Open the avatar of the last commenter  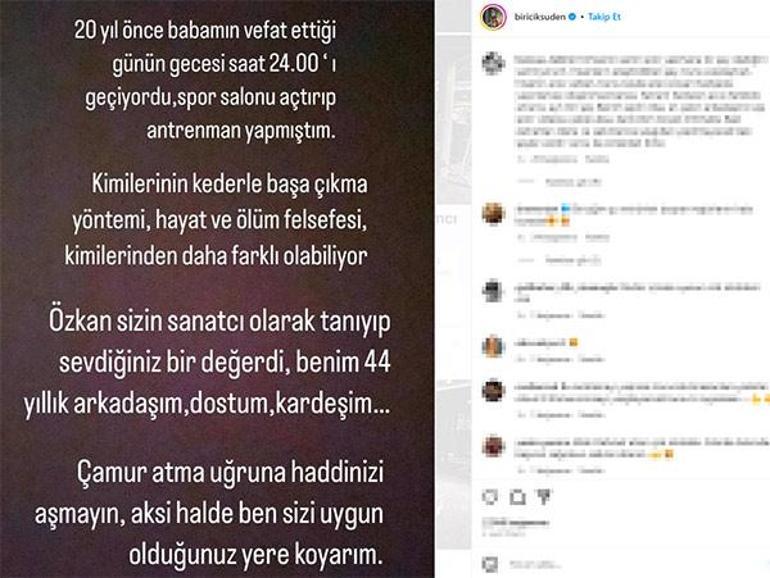click(x=494, y=446)
